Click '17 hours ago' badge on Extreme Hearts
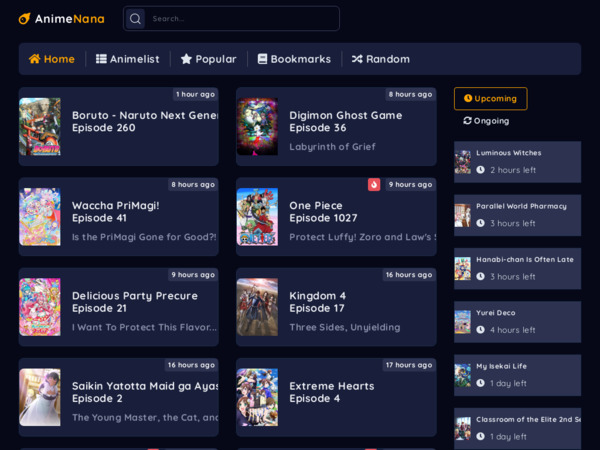This screenshot has width=600, height=450. point(409,365)
